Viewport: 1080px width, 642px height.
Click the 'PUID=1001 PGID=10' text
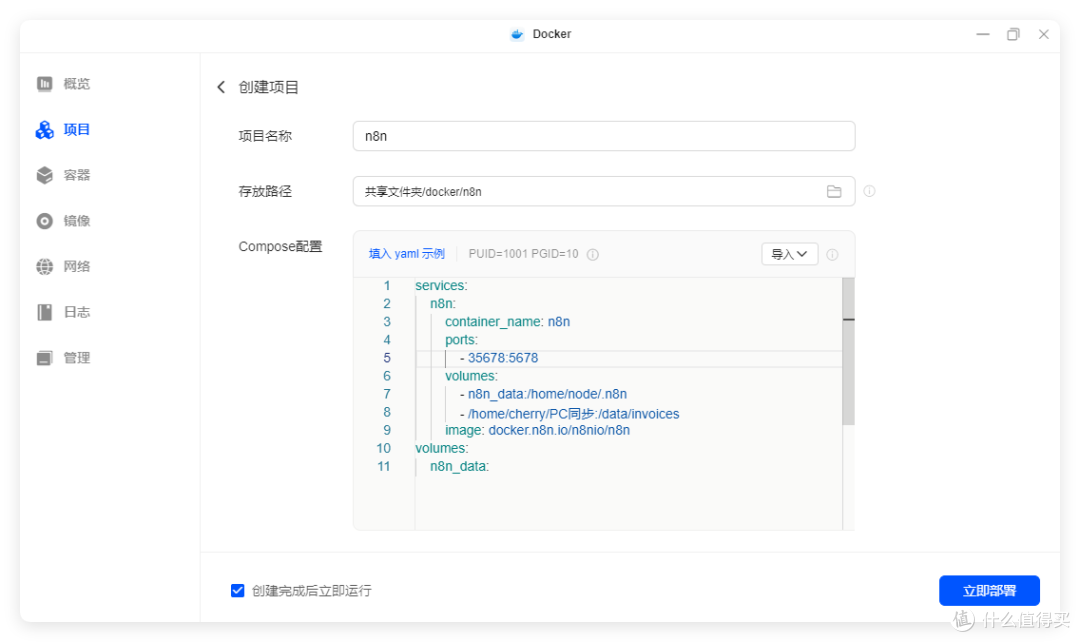tap(523, 254)
